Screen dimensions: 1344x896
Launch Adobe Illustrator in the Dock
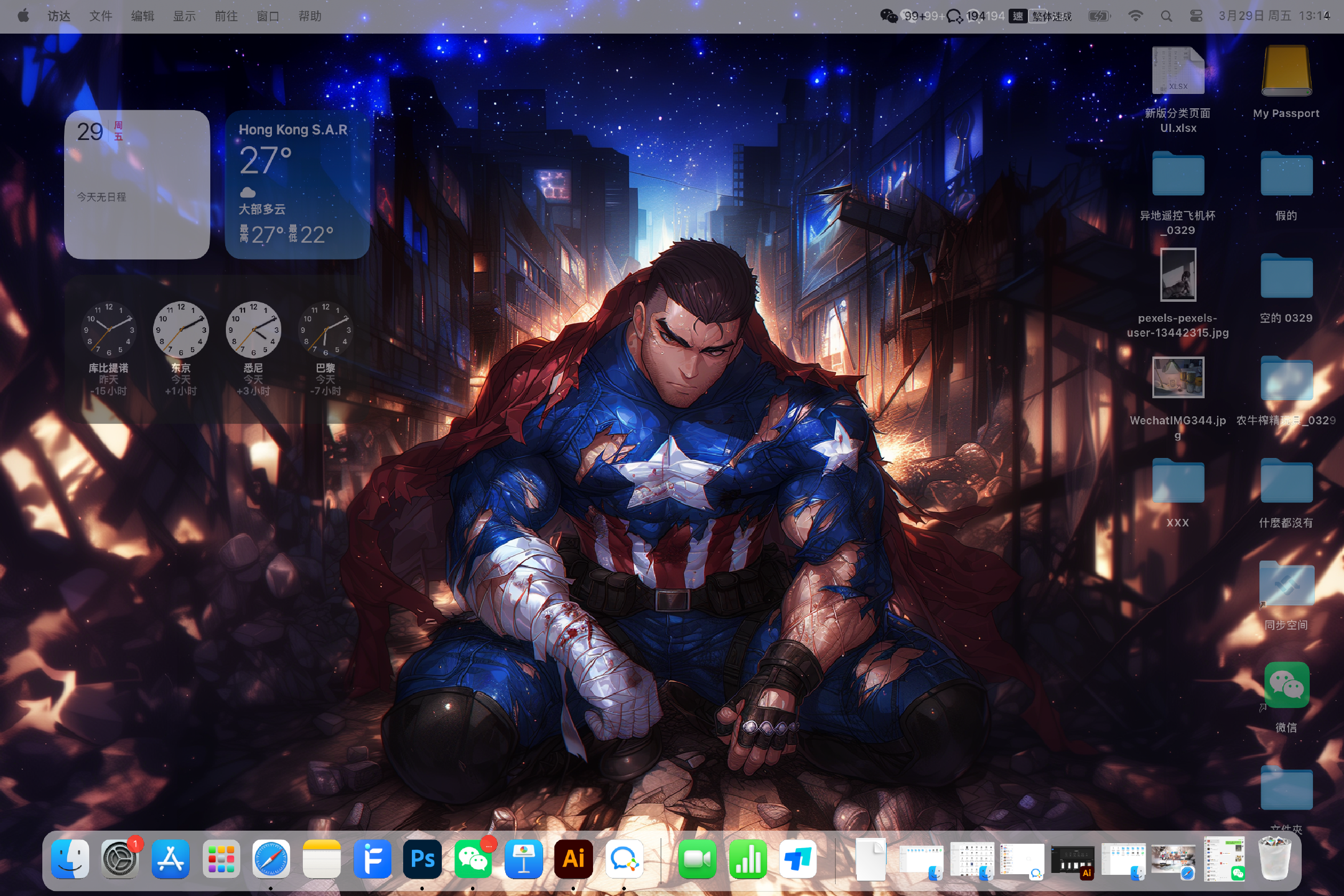pyautogui.click(x=573, y=859)
